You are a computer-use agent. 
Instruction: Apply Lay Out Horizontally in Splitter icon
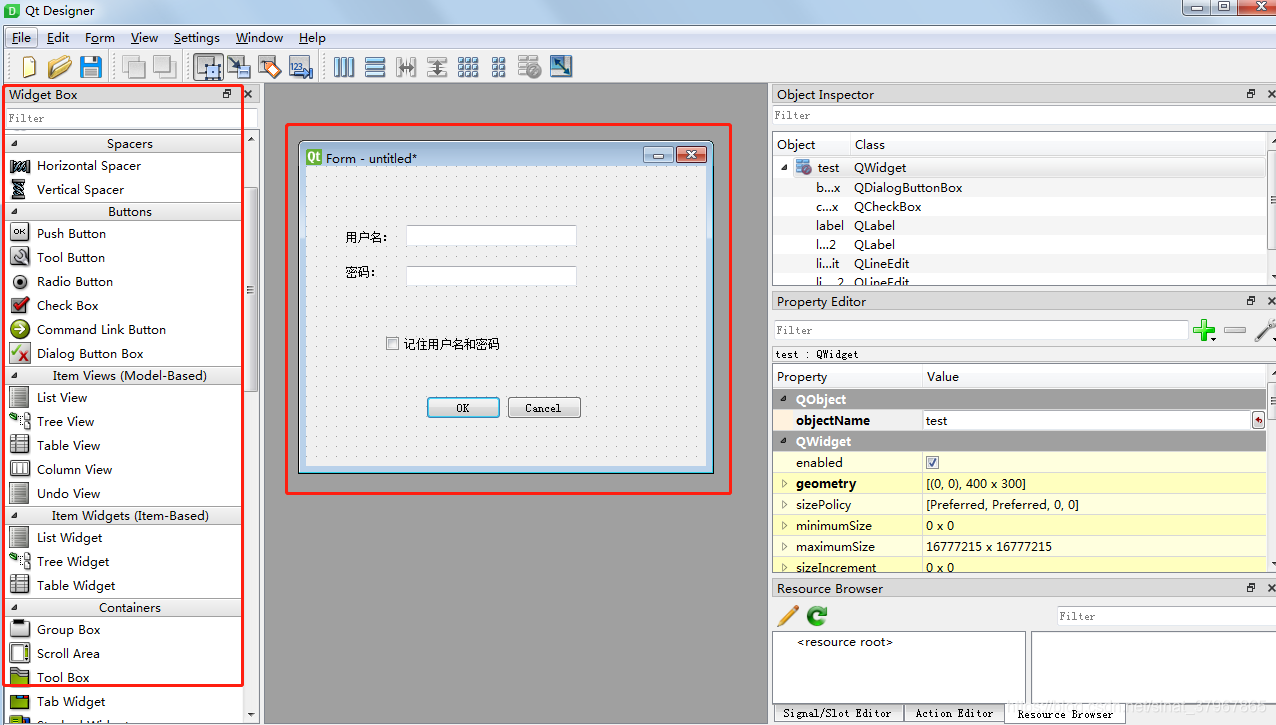(x=406, y=67)
